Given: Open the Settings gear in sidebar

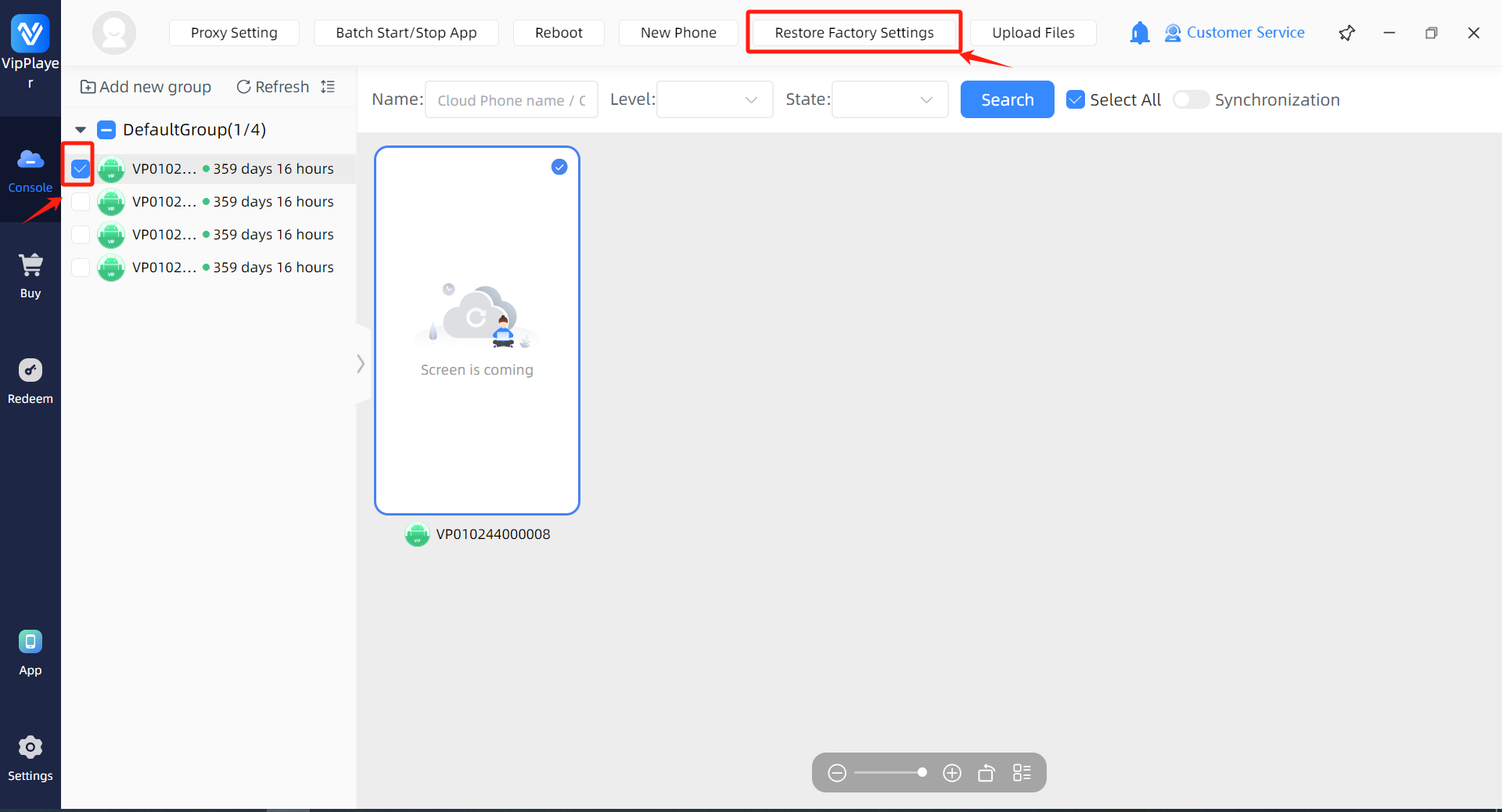Looking at the screenshot, I should click(x=31, y=758).
